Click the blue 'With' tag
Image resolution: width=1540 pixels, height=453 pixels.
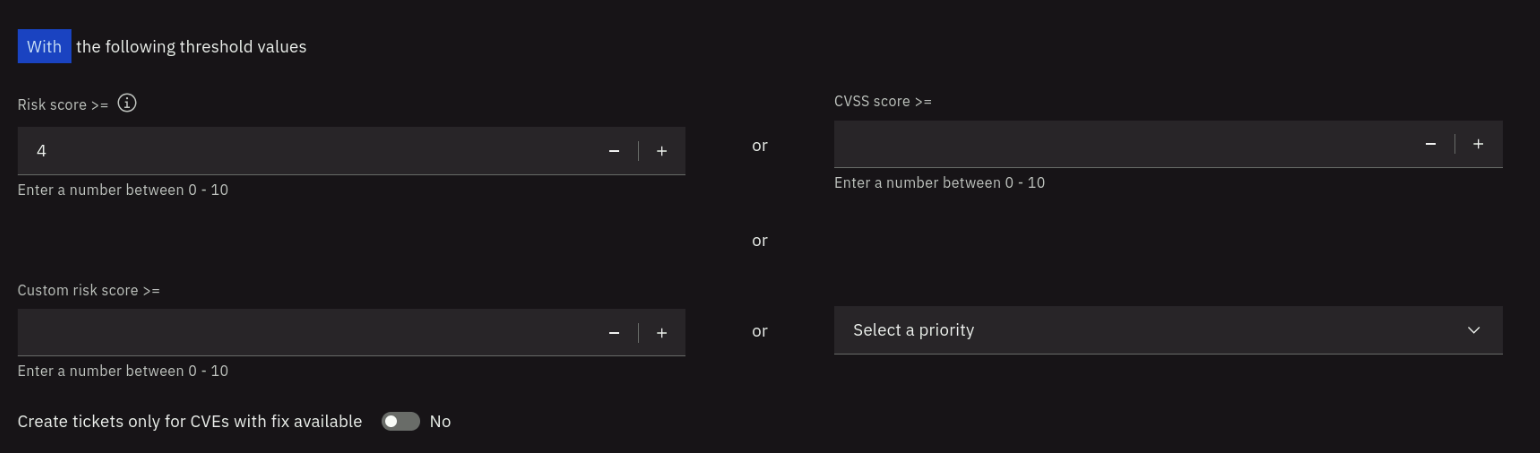[x=44, y=47]
